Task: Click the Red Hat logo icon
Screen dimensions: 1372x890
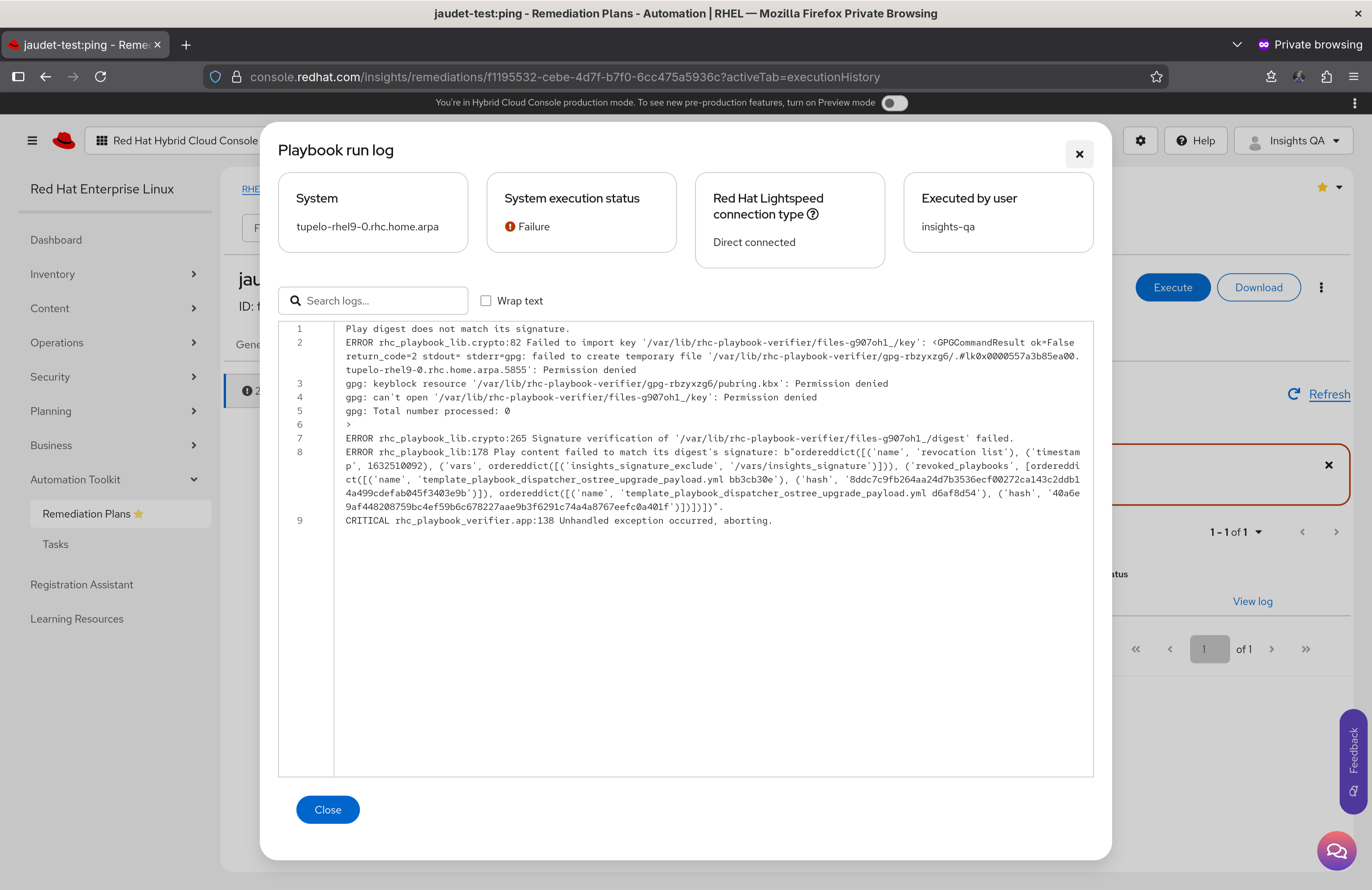Action: pyautogui.click(x=64, y=141)
